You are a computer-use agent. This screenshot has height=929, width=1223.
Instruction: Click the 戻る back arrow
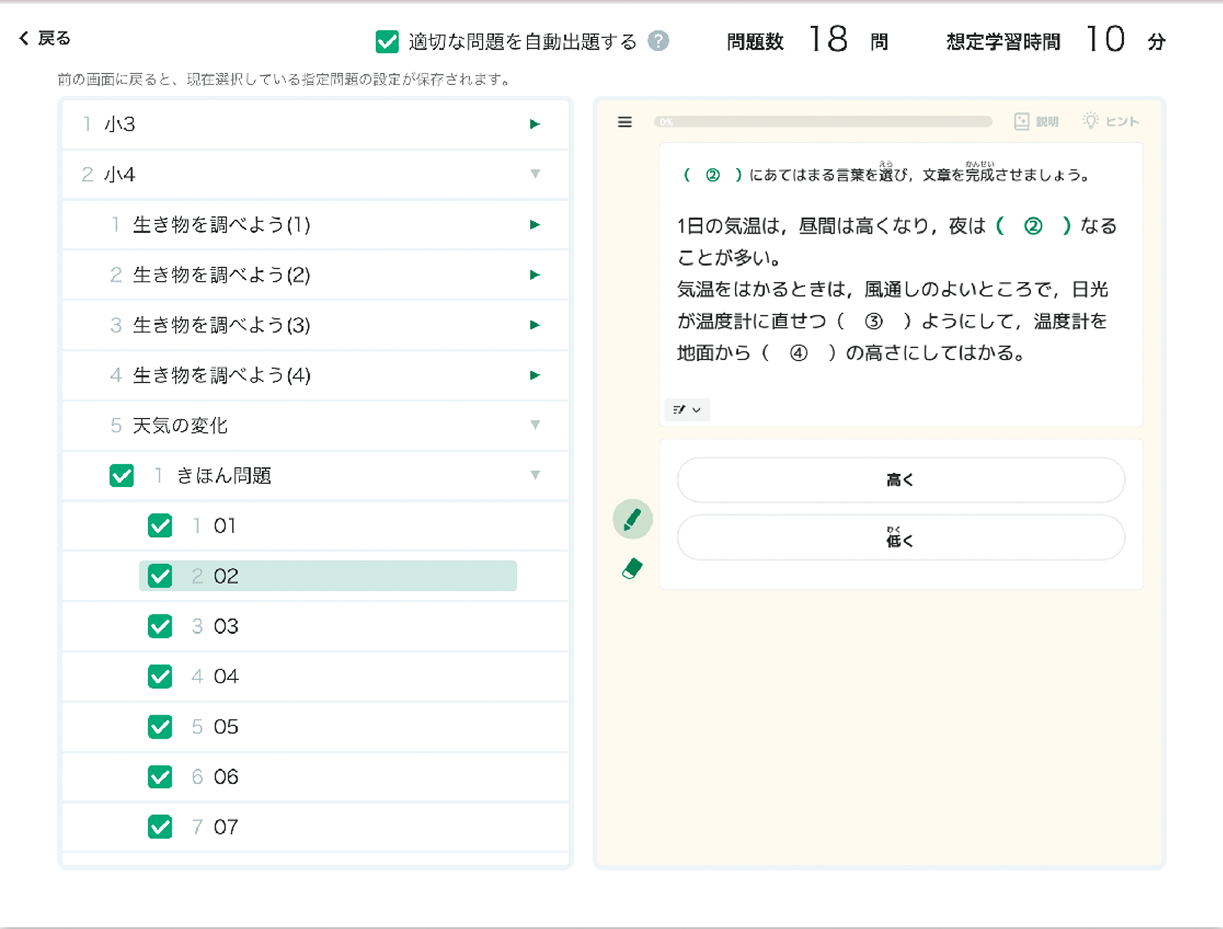click(45, 39)
